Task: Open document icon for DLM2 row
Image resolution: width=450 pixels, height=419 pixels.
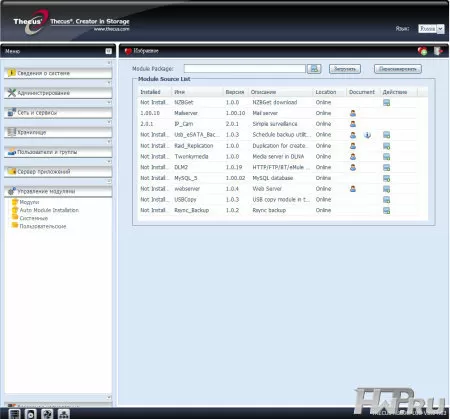Action: pos(353,167)
